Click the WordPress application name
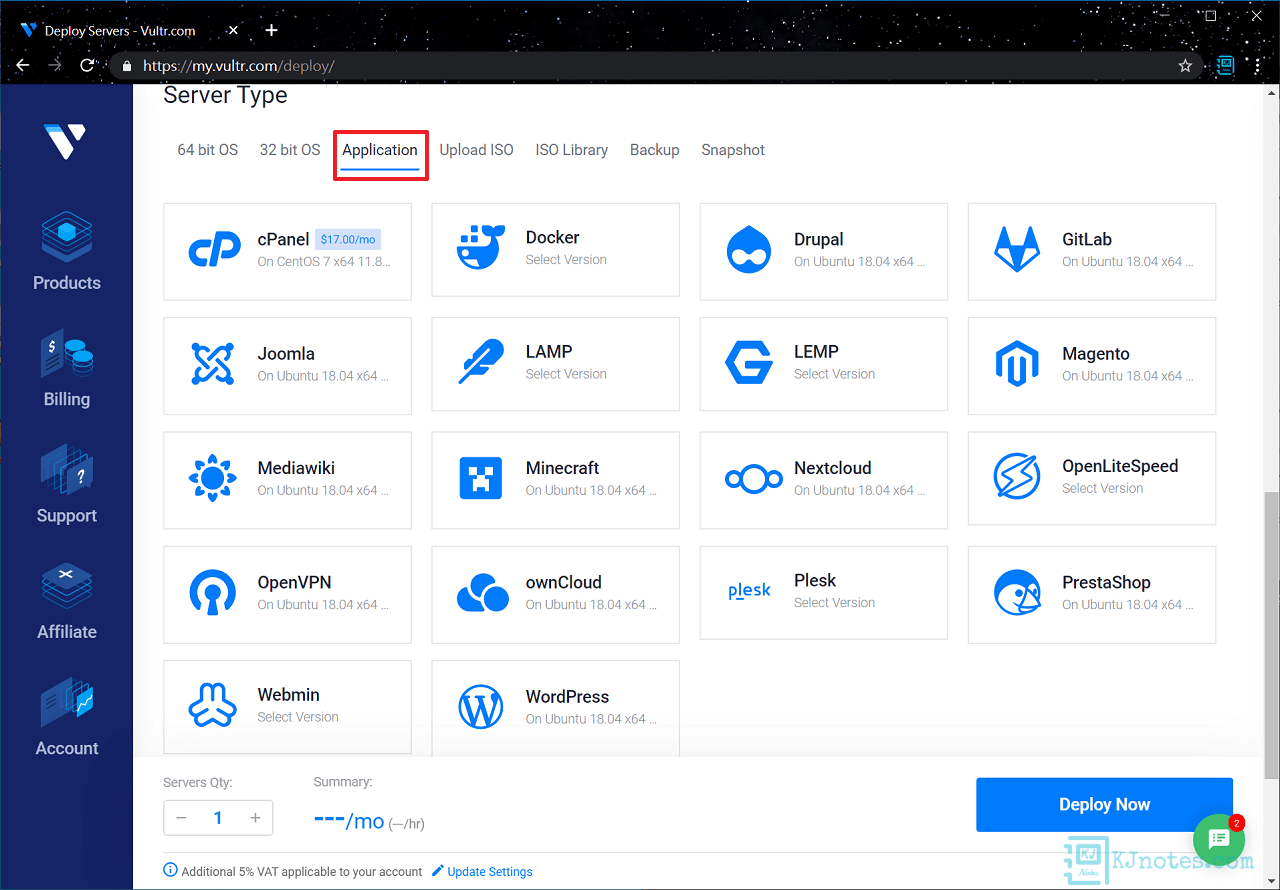1280x890 pixels. 567,697
